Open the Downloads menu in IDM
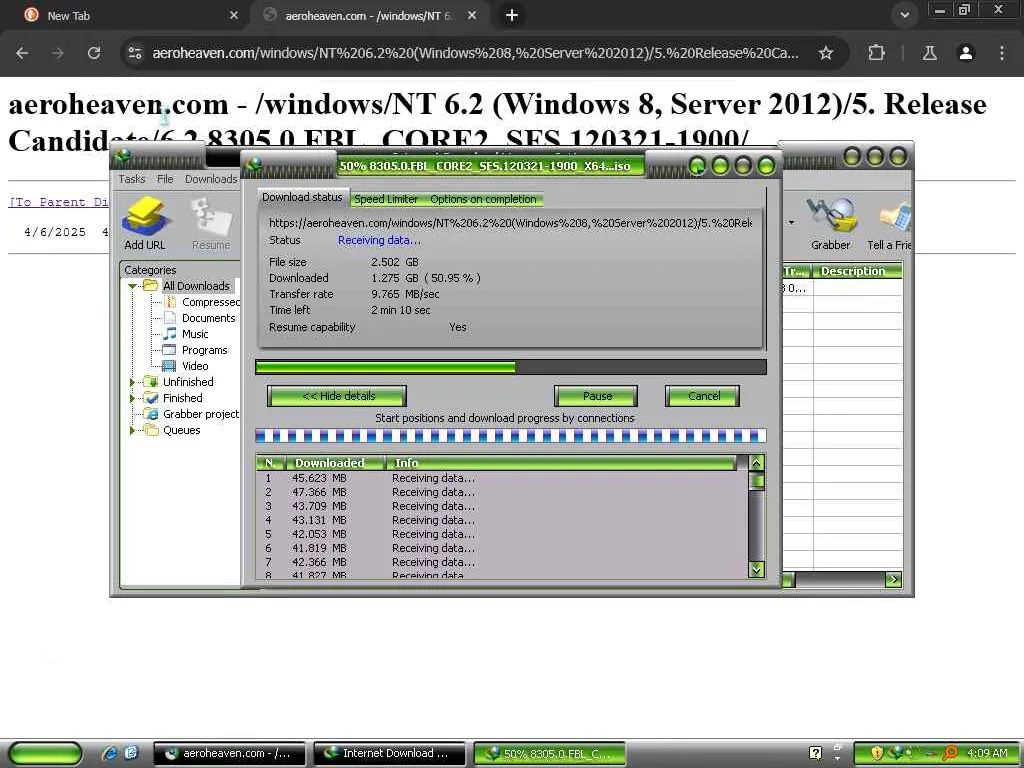 pyautogui.click(x=211, y=179)
